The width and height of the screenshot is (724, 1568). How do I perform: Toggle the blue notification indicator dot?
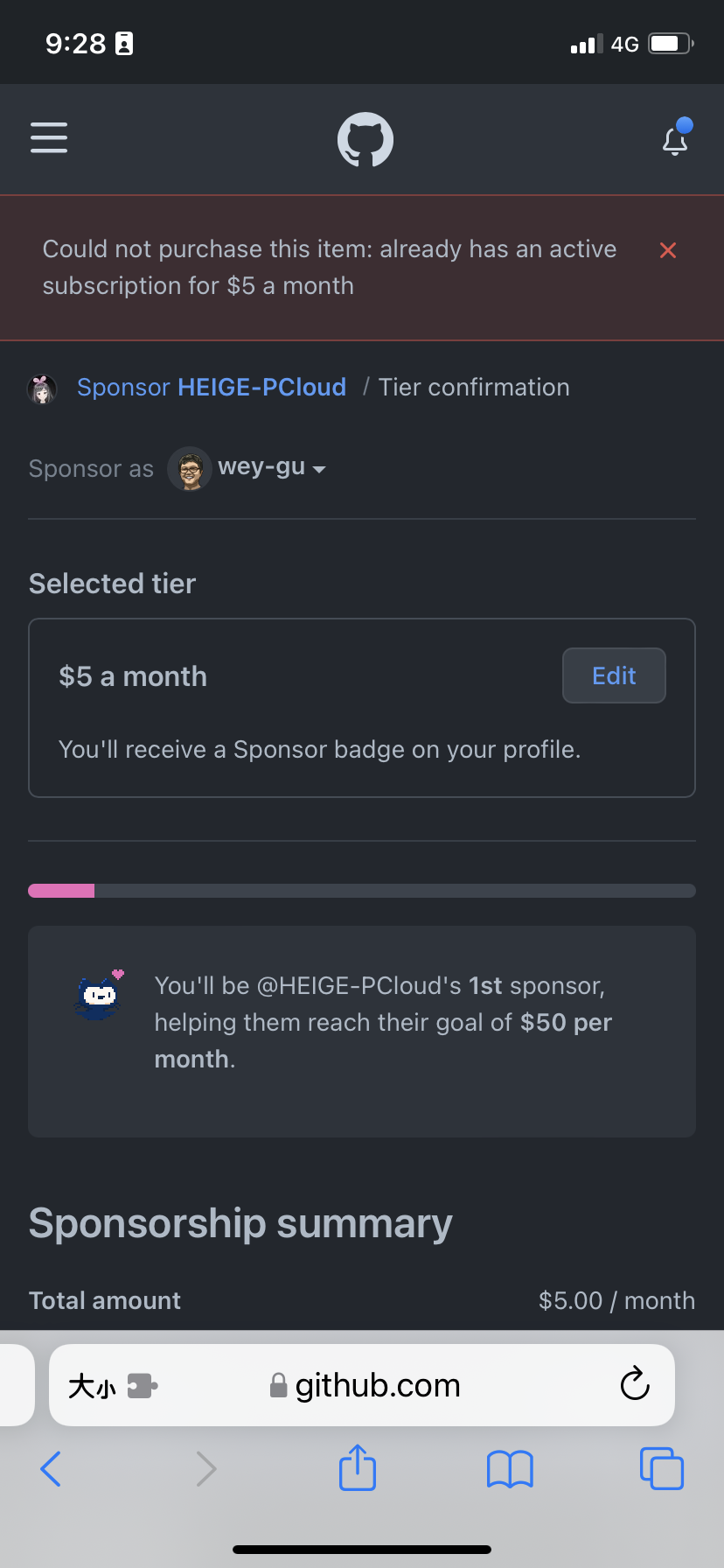click(x=686, y=125)
